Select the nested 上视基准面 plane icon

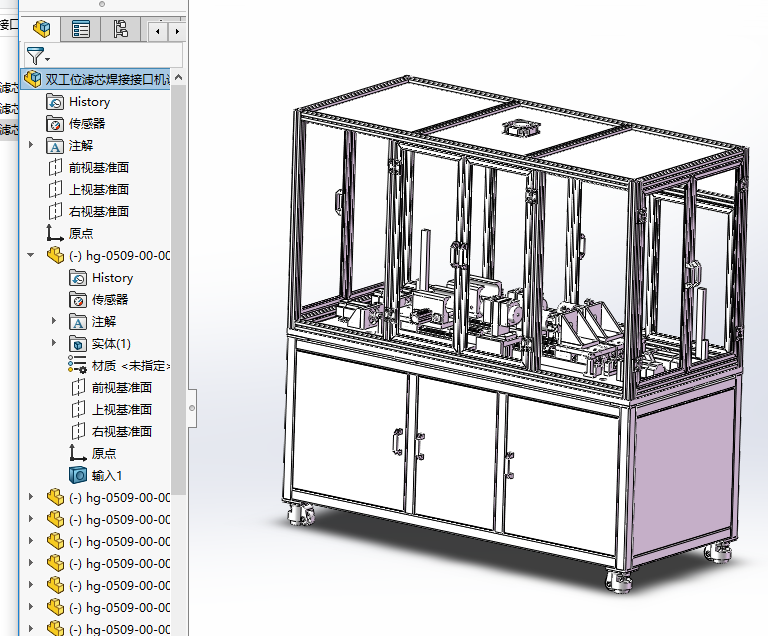point(78,410)
